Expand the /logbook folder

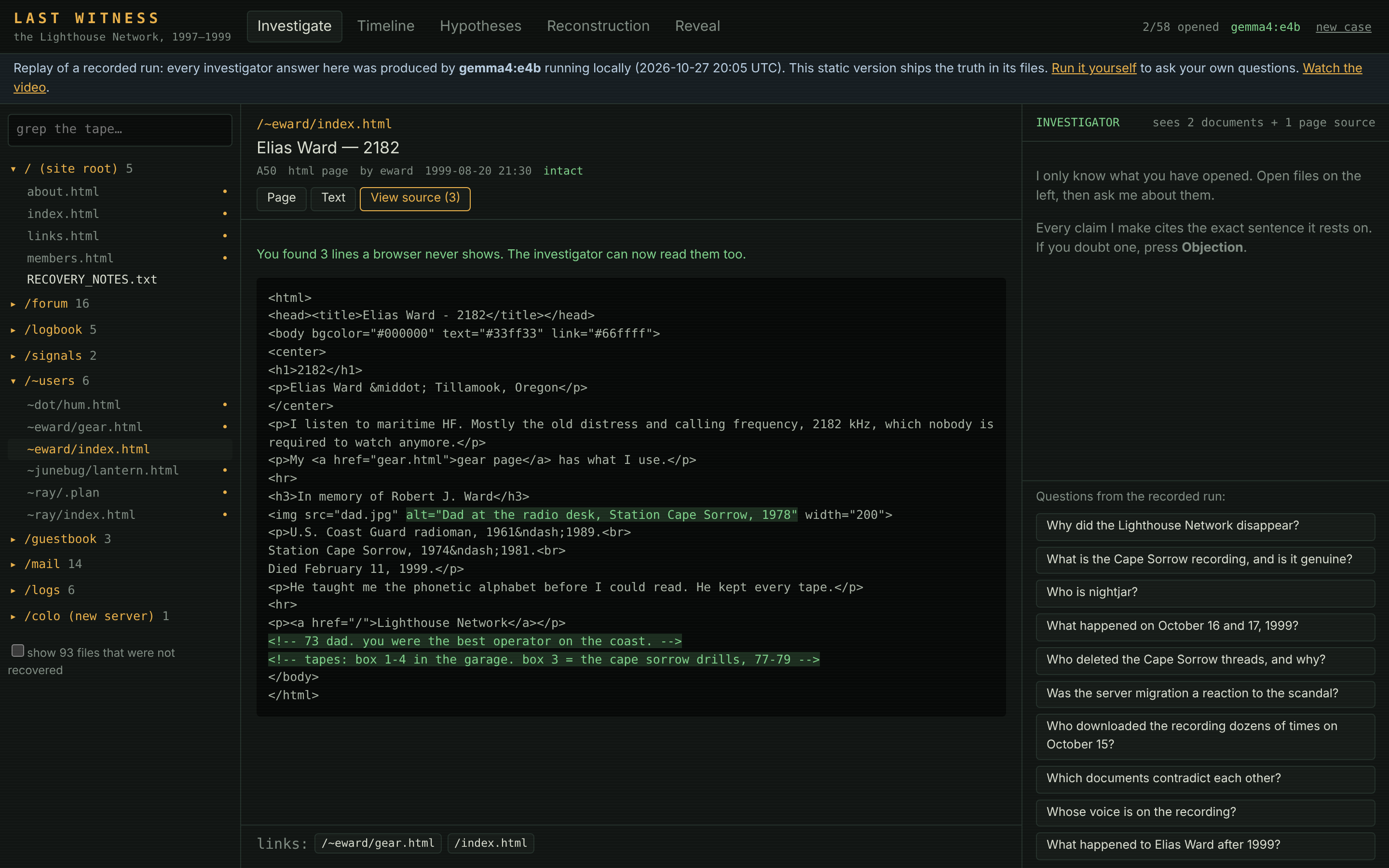[54, 329]
